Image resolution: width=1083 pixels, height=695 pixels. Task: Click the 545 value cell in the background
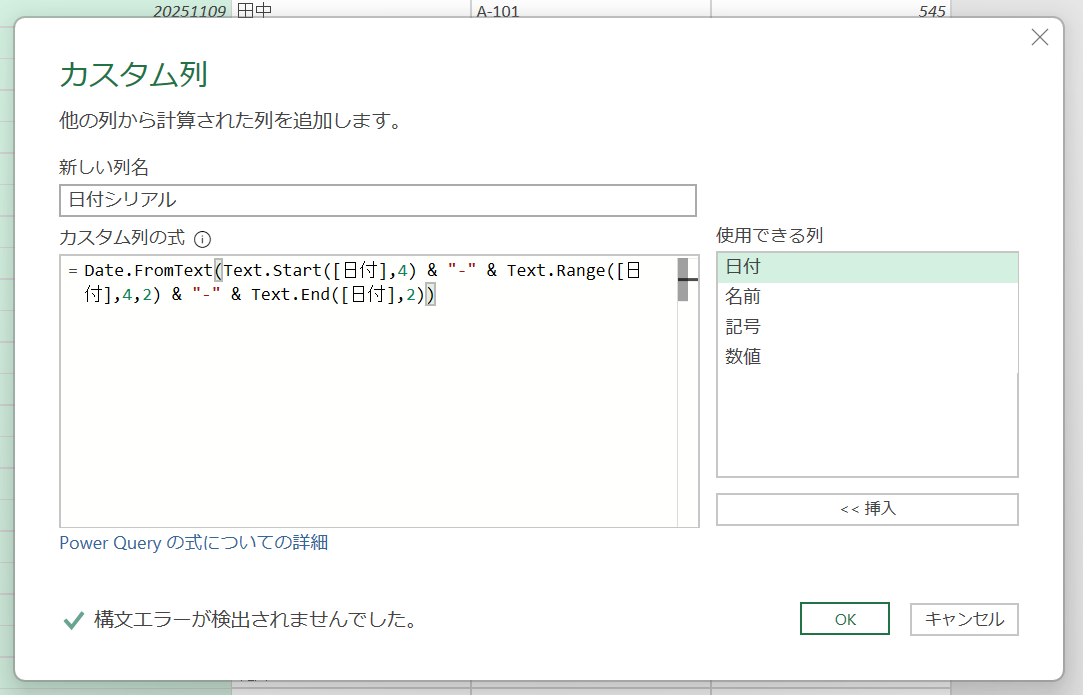830,12
